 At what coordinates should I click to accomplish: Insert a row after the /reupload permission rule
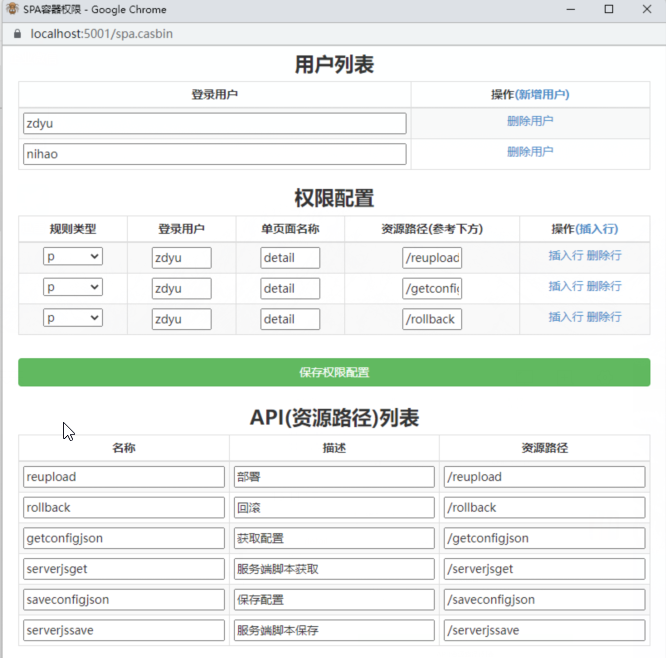[565, 256]
